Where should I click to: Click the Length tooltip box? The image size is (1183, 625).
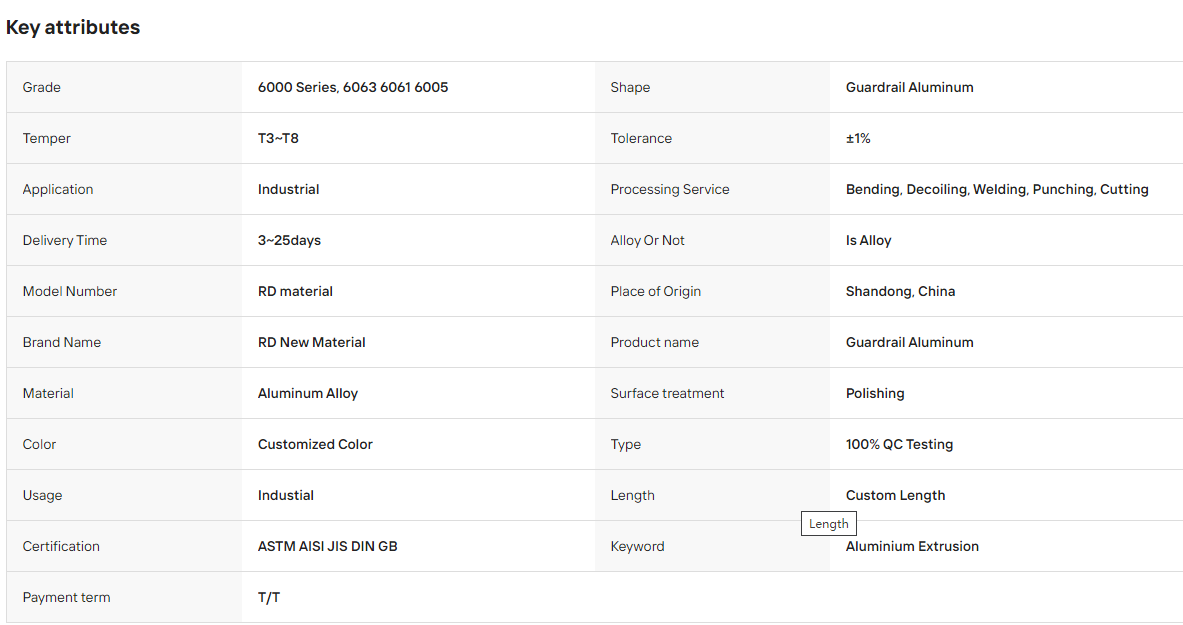point(828,523)
